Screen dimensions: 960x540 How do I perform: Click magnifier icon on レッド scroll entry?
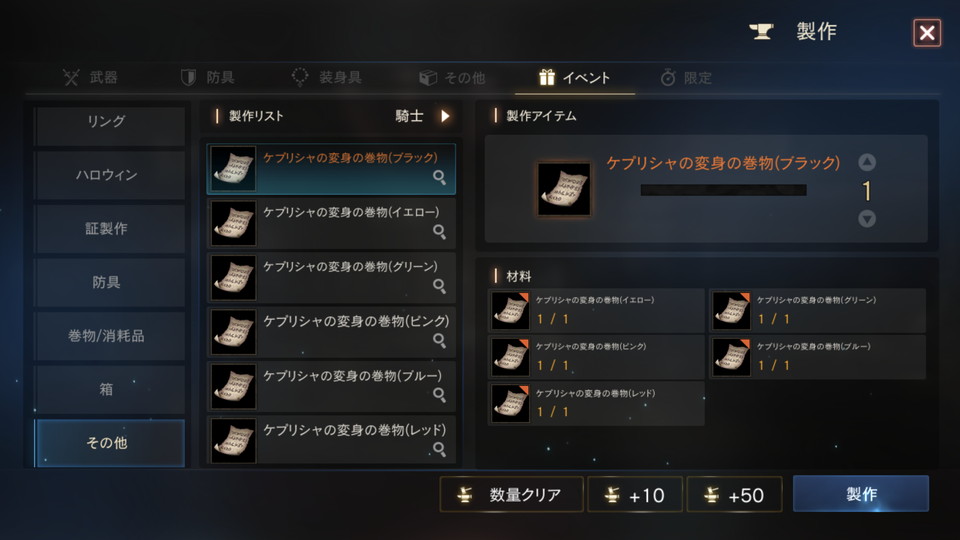[440, 449]
